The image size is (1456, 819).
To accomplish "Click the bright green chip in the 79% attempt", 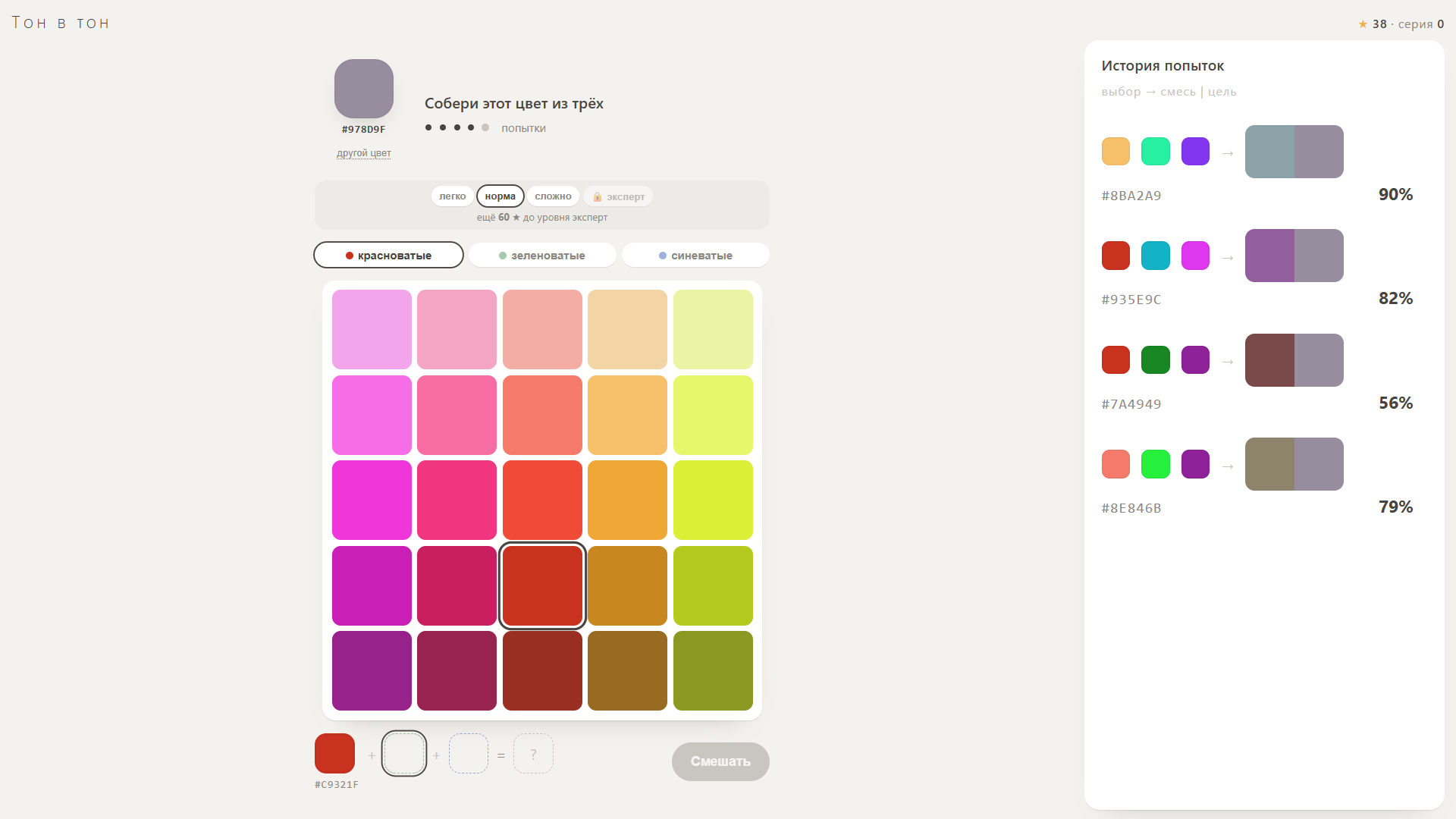I will tap(1156, 464).
